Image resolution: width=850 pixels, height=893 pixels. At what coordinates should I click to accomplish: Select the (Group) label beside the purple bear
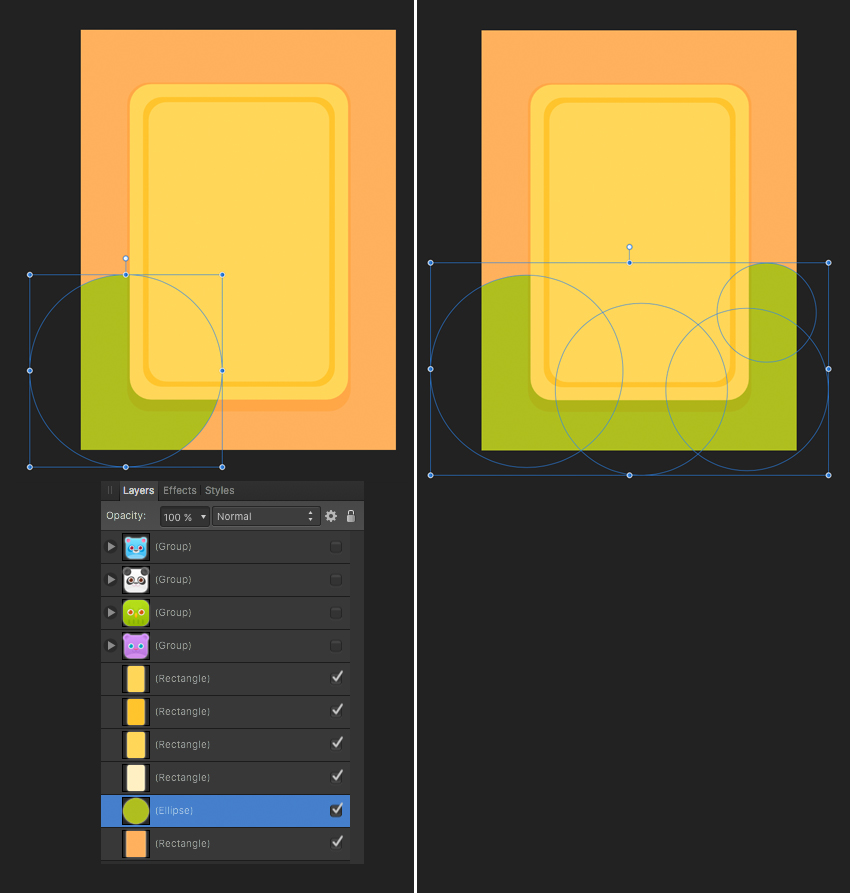coord(173,646)
